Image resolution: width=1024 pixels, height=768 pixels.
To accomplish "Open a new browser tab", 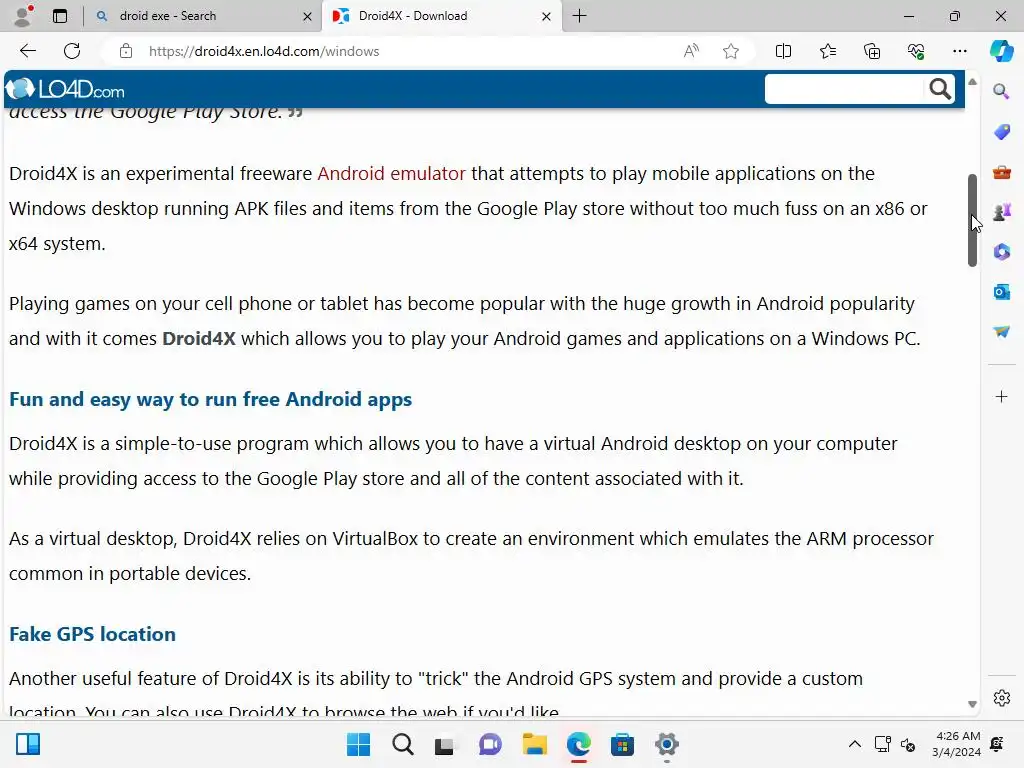I will [x=579, y=16].
